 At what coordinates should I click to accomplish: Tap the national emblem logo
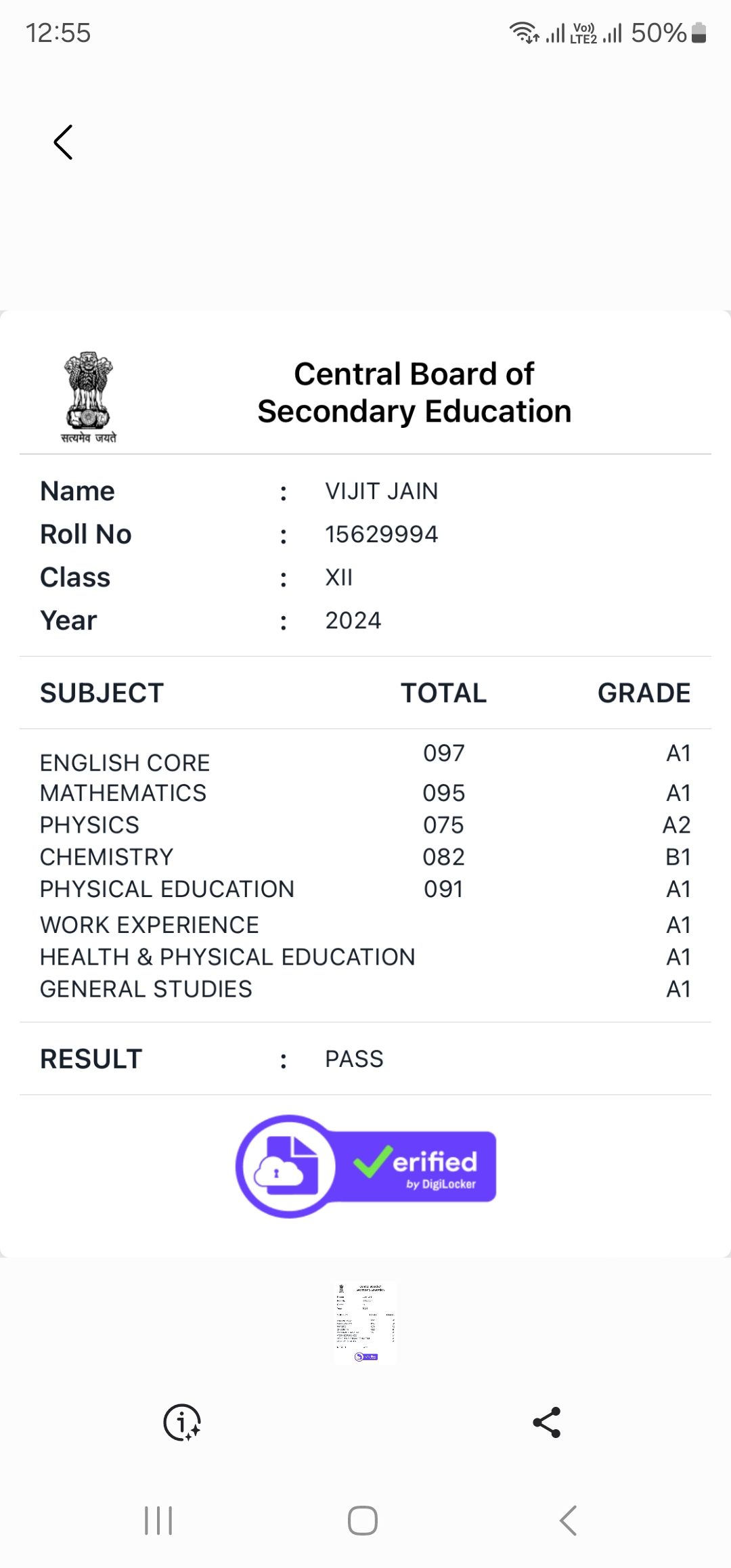coord(88,397)
